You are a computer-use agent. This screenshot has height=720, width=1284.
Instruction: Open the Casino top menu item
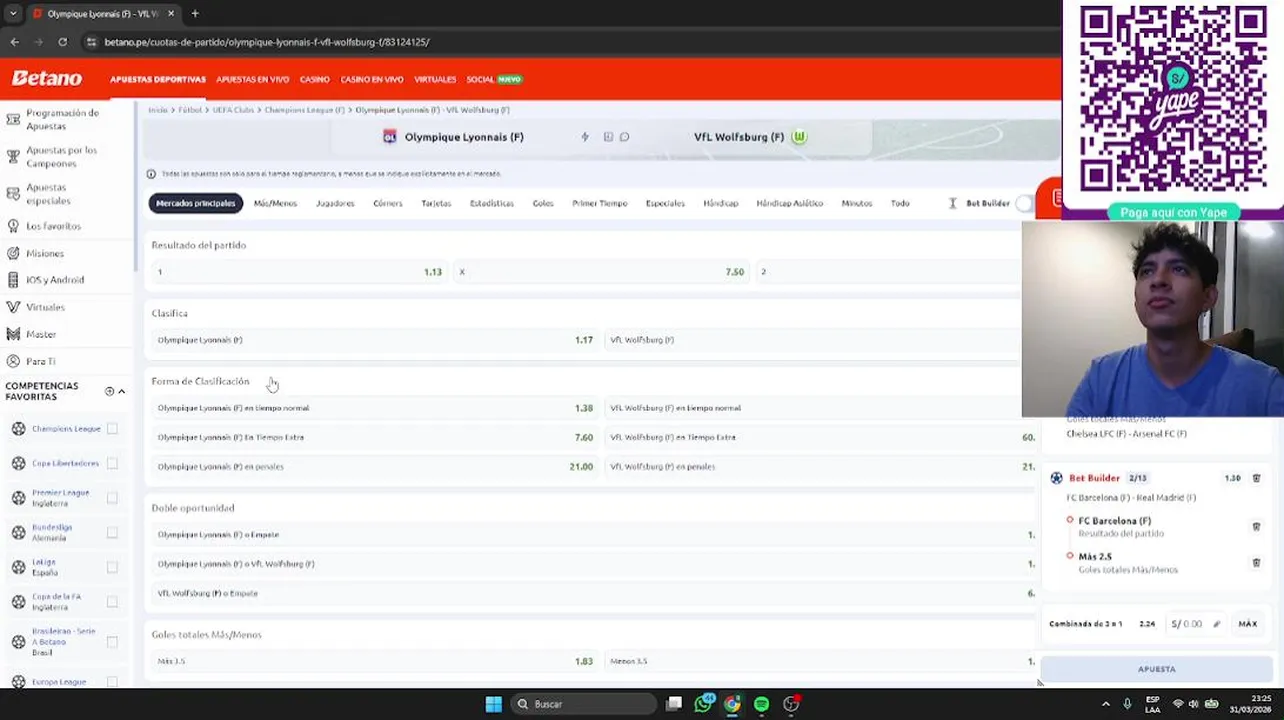(314, 79)
